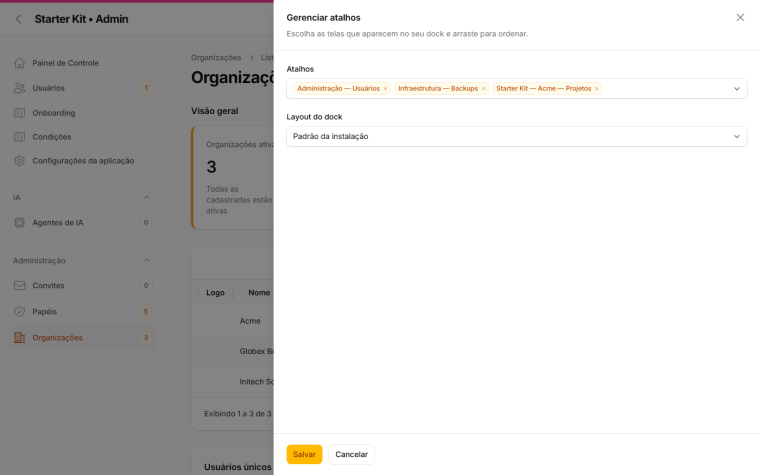Close the Gerenciar atalhos panel
Image resolution: width=760 pixels, height=475 pixels.
[740, 17]
